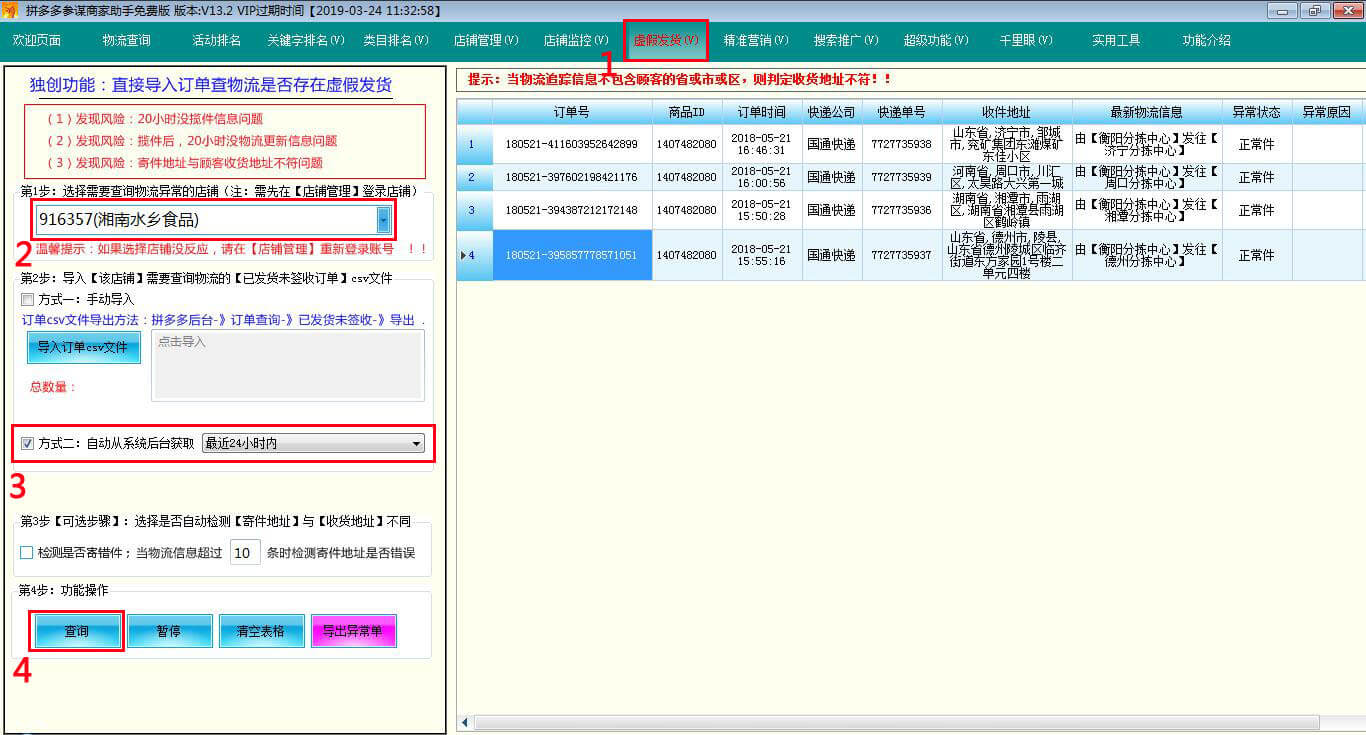Click tracking number 7727735938

click(x=901, y=144)
